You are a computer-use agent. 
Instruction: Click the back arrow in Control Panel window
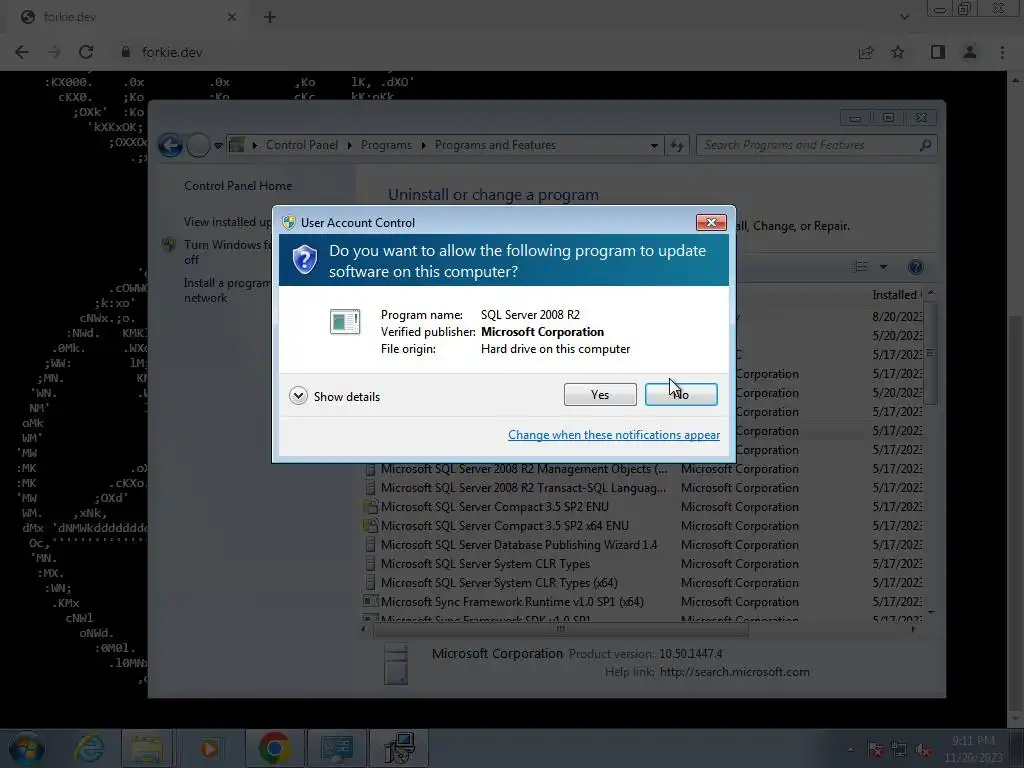click(x=170, y=145)
